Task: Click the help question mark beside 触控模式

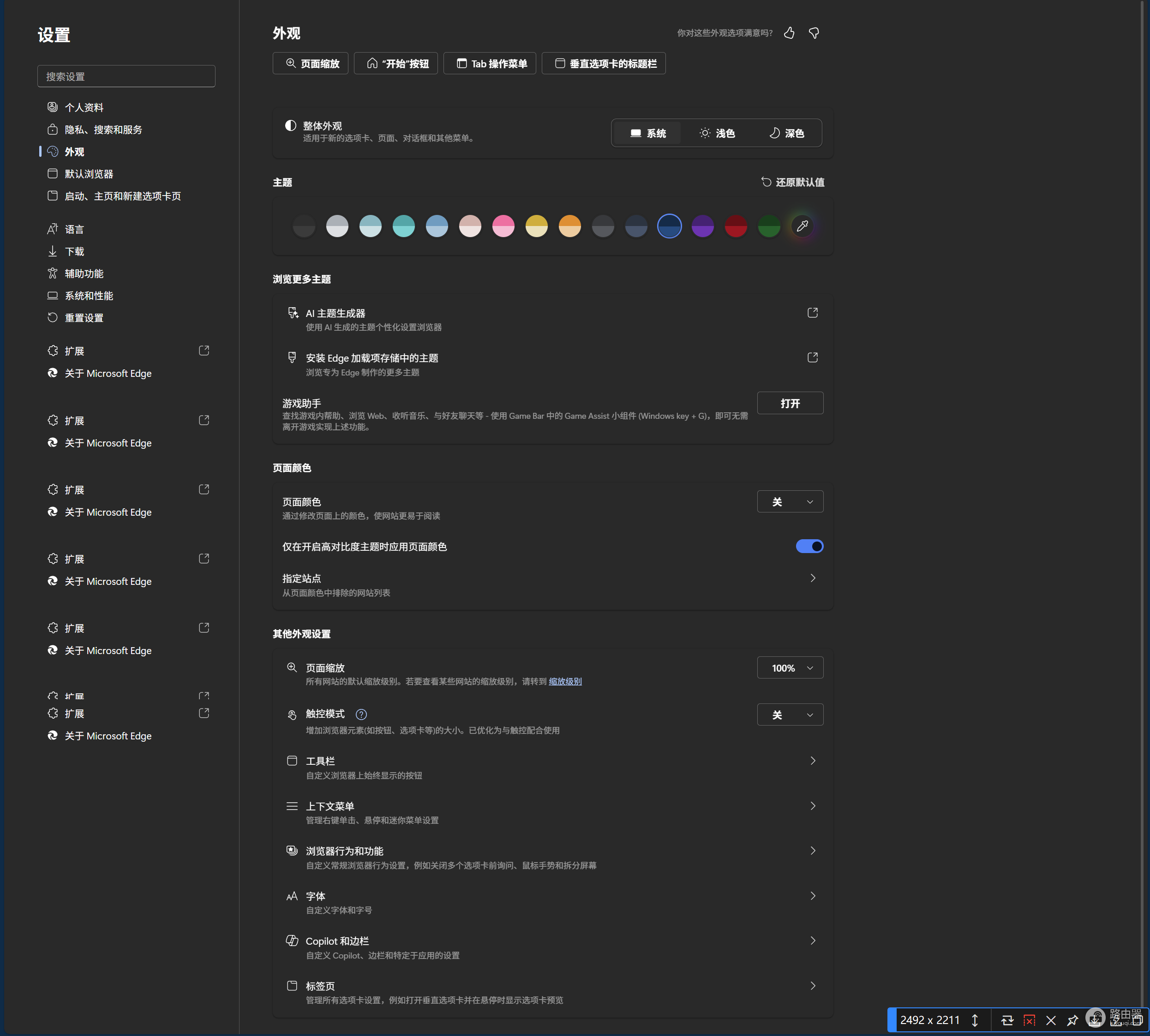Action: (x=361, y=714)
